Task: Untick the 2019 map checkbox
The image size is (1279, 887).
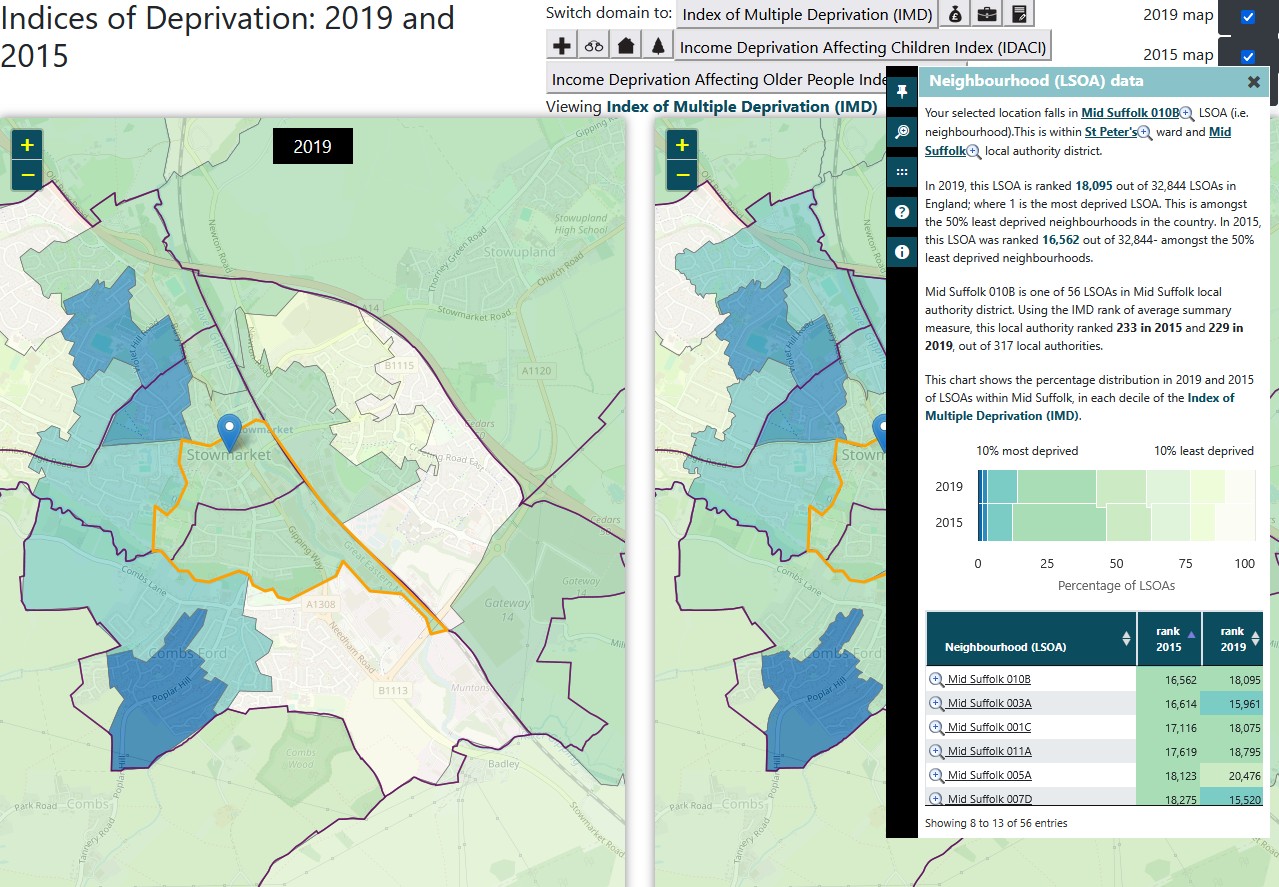Action: [x=1248, y=16]
